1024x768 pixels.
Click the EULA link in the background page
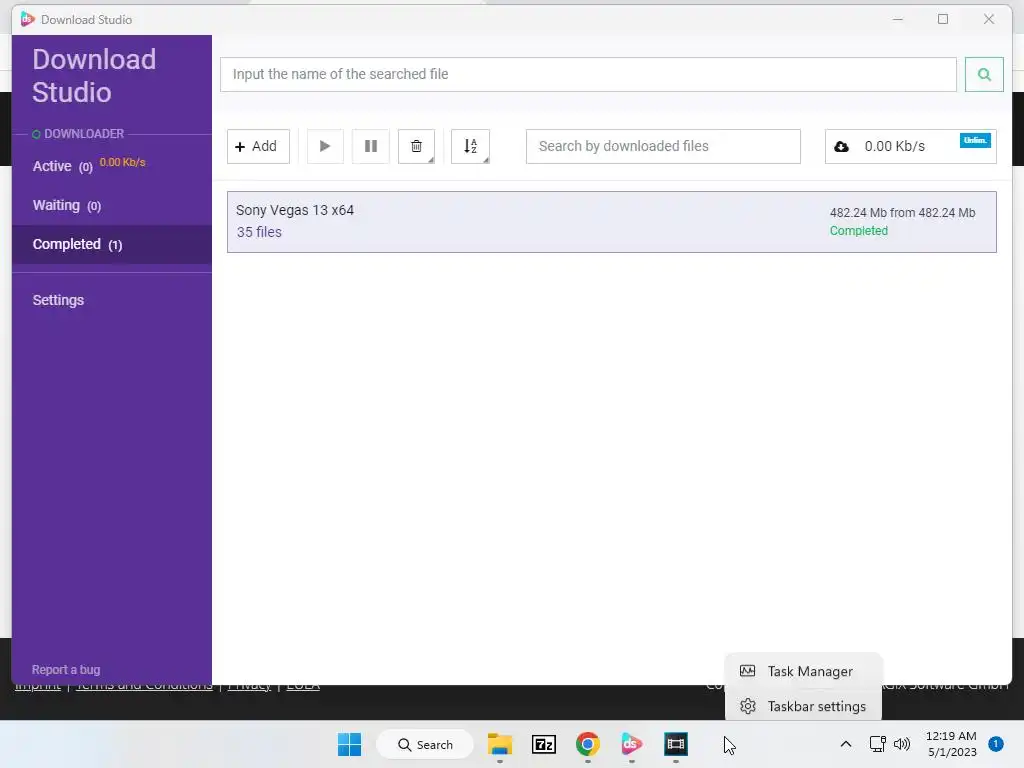[x=303, y=686]
